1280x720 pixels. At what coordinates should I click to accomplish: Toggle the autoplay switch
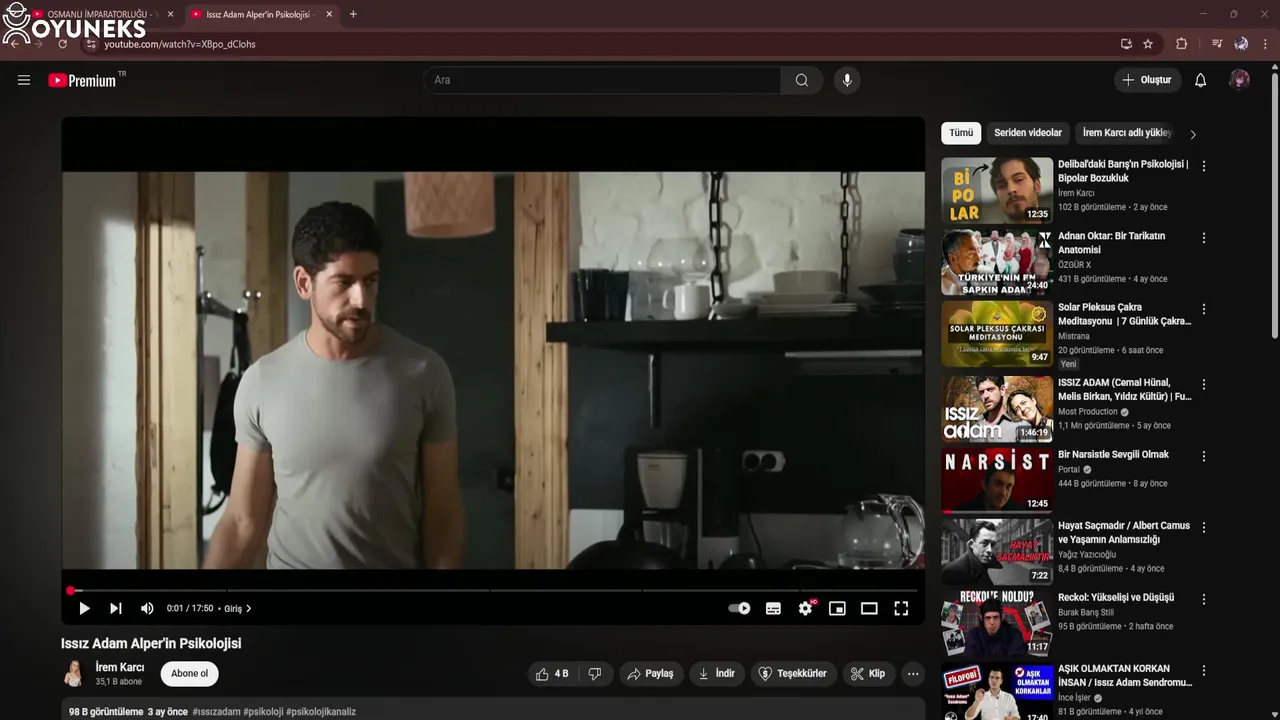tap(739, 608)
